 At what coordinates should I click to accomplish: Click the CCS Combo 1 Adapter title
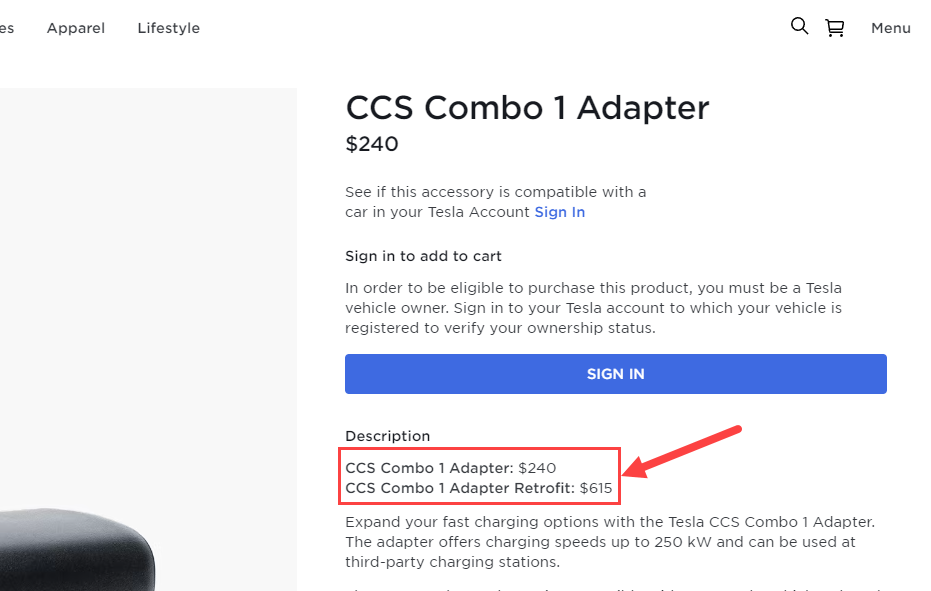pos(527,108)
